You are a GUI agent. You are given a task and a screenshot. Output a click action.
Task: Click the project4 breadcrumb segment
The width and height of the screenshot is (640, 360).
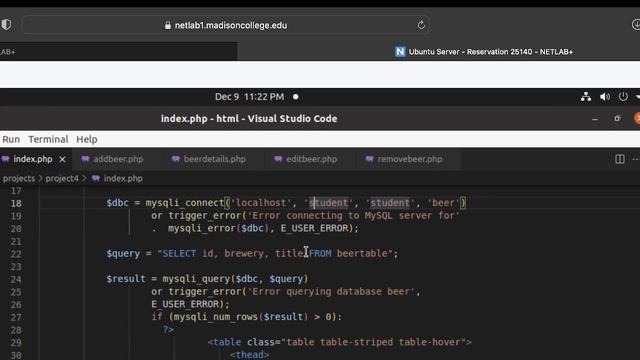62,178
